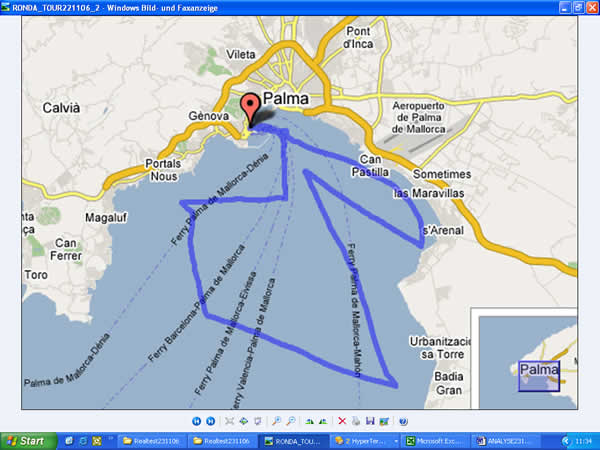
Task: Advance to the next image
Action: (211, 422)
